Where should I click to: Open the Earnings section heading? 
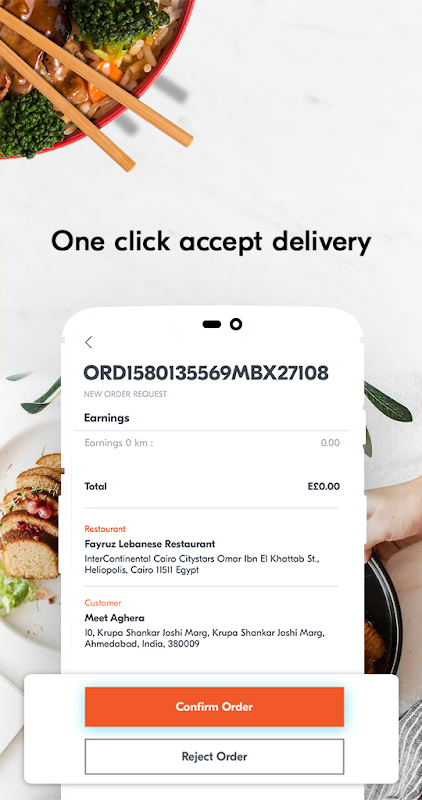[x=107, y=418]
